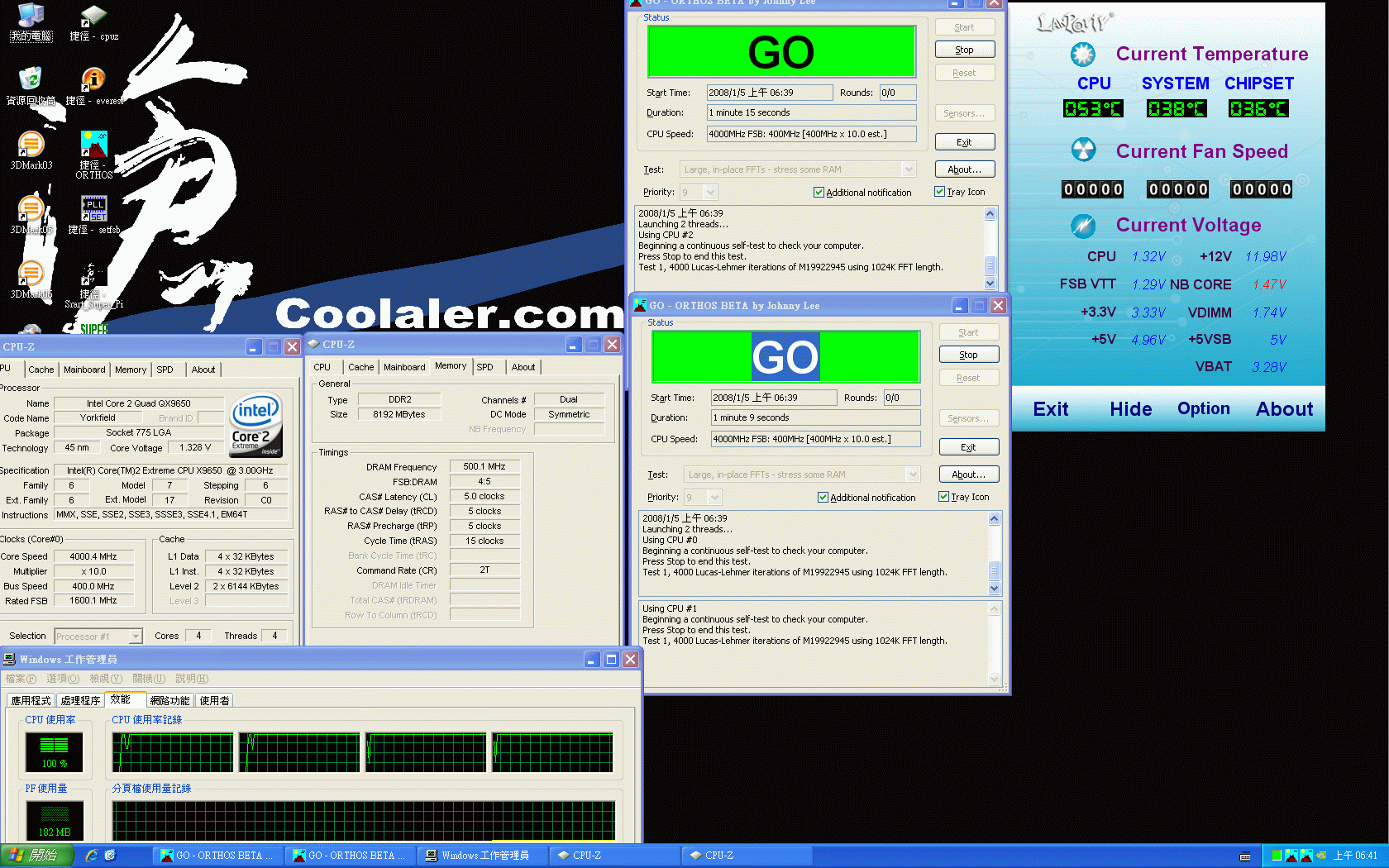Click Hide in the LanParty monitor

pyautogui.click(x=1130, y=409)
